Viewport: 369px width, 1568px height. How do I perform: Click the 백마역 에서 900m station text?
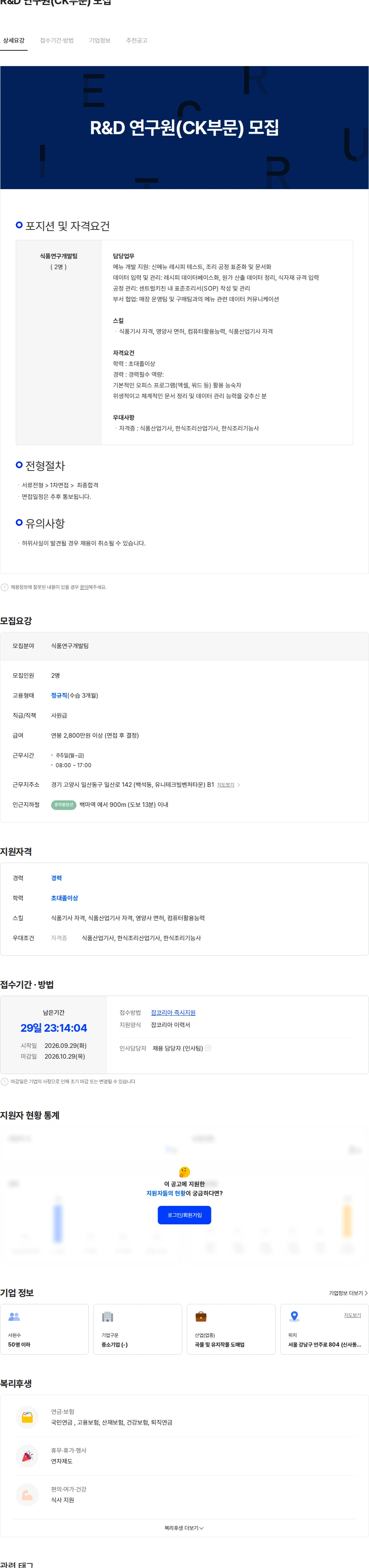point(124,805)
